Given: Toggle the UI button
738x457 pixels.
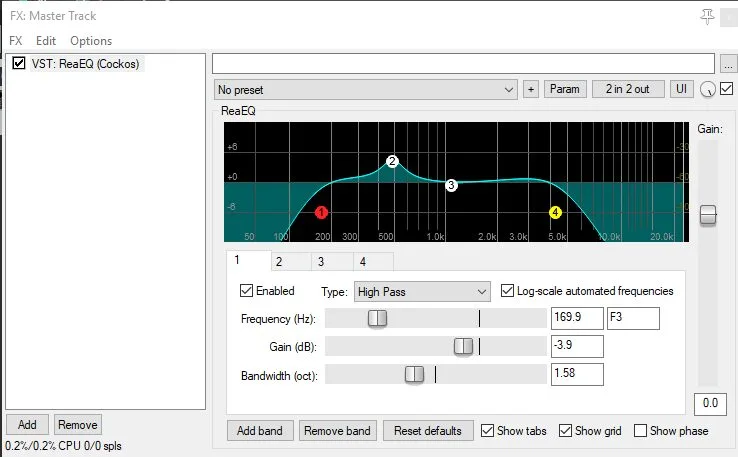Looking at the screenshot, I should 681,89.
